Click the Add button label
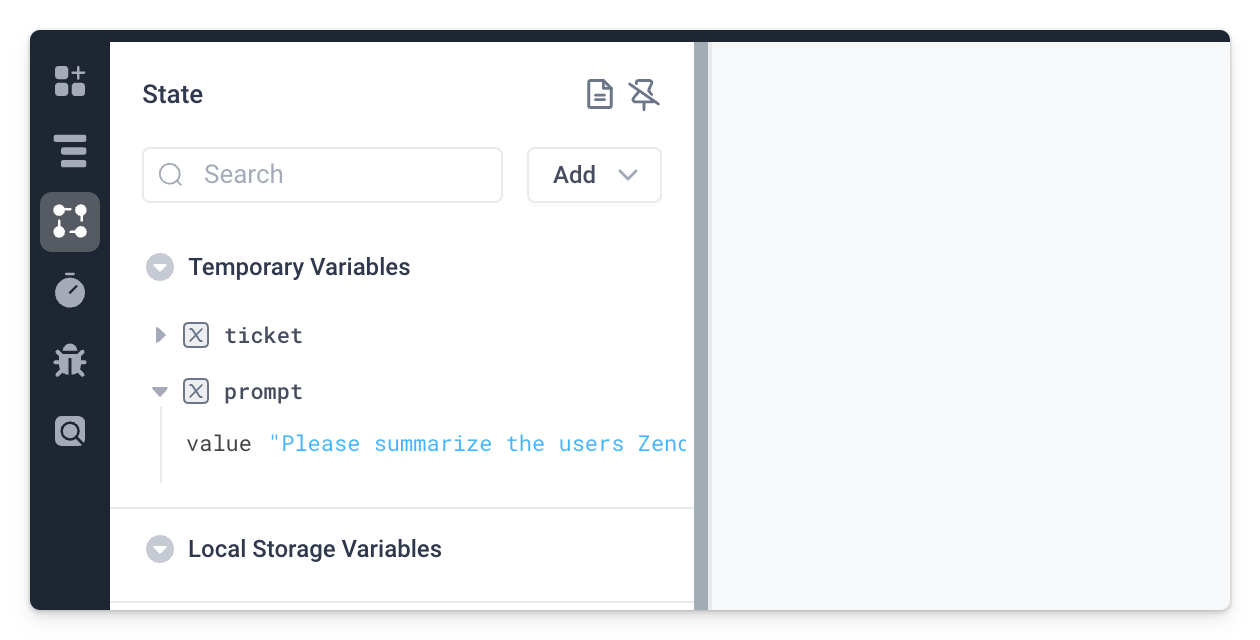The height and width of the screenshot is (640, 1260). click(x=574, y=175)
